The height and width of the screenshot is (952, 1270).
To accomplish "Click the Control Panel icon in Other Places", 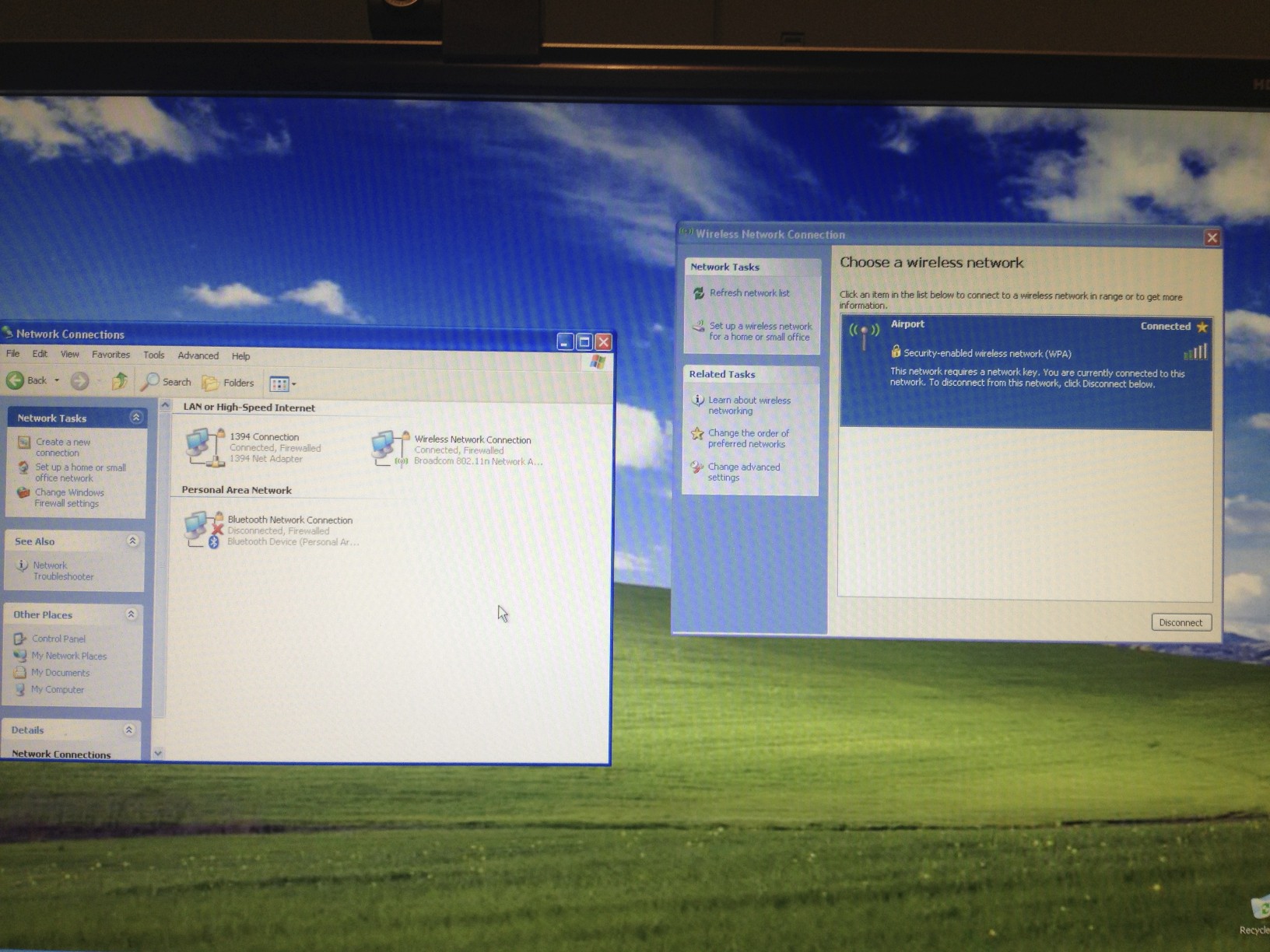I will tap(20, 639).
